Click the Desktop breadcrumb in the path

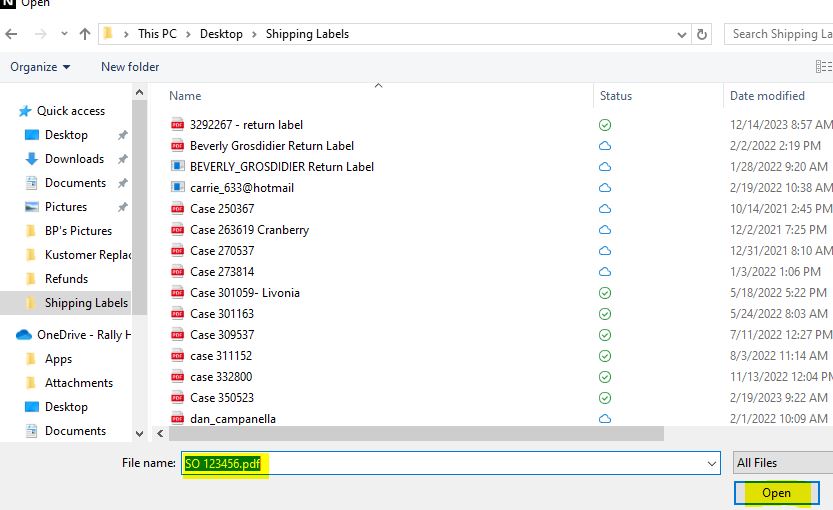221,34
